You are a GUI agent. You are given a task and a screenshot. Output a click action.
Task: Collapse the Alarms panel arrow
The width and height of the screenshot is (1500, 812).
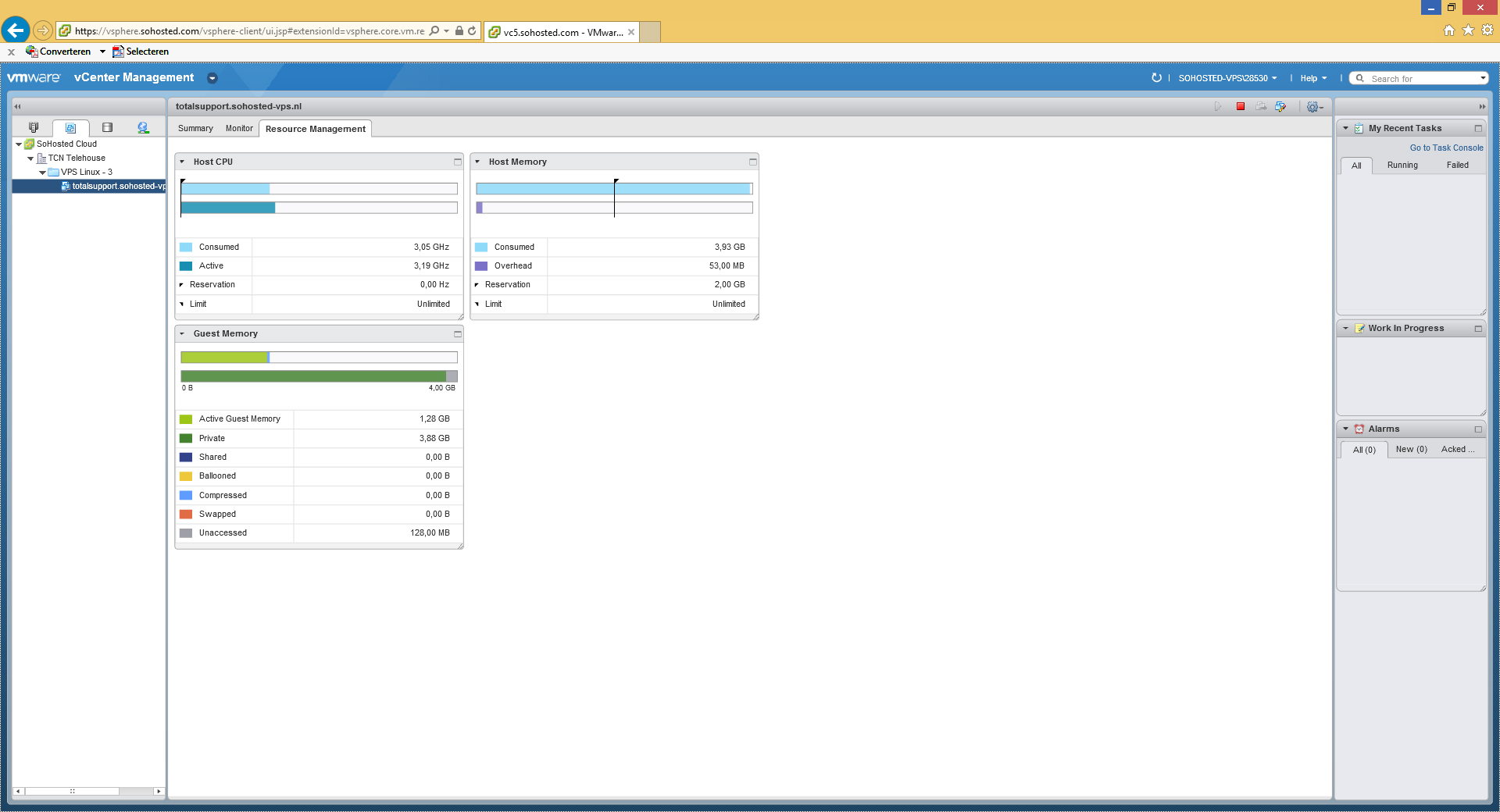point(1345,429)
